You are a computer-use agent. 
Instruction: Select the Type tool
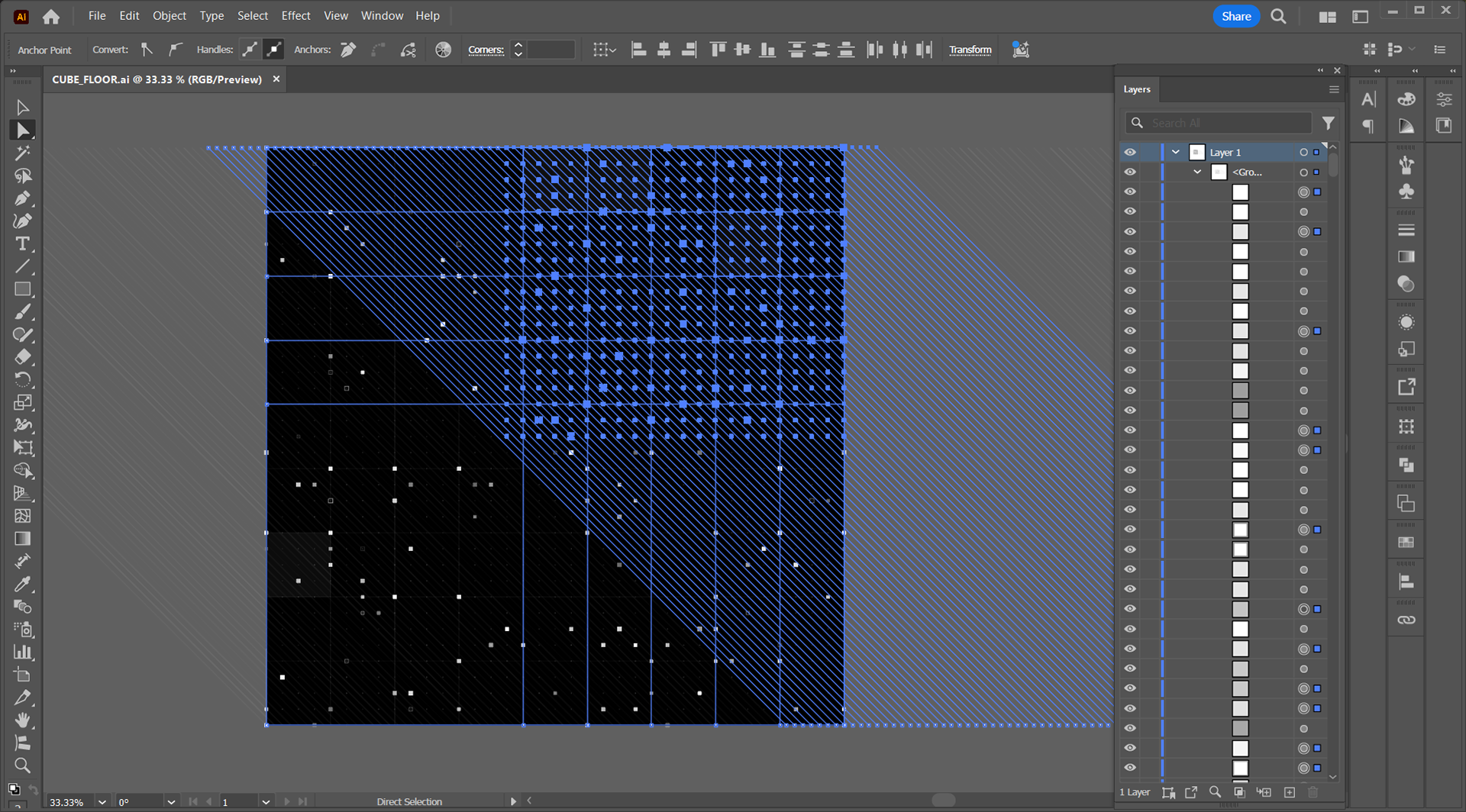coord(22,244)
